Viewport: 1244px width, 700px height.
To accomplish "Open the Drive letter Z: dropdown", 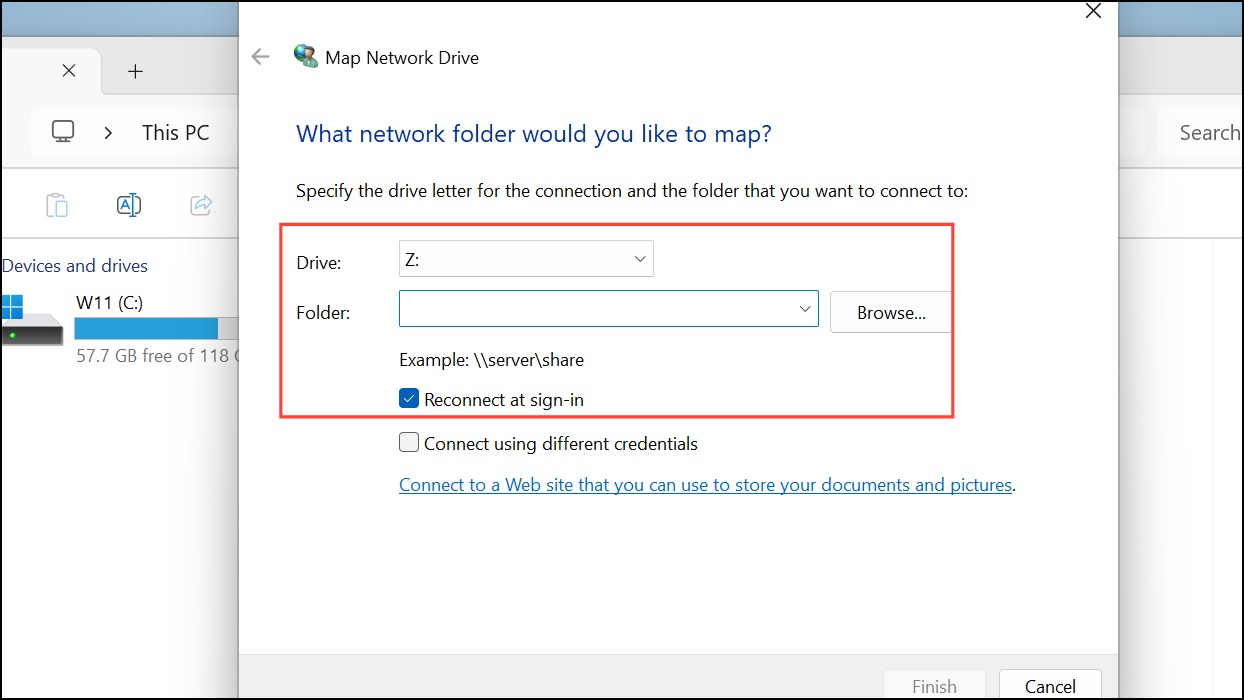I will (526, 259).
